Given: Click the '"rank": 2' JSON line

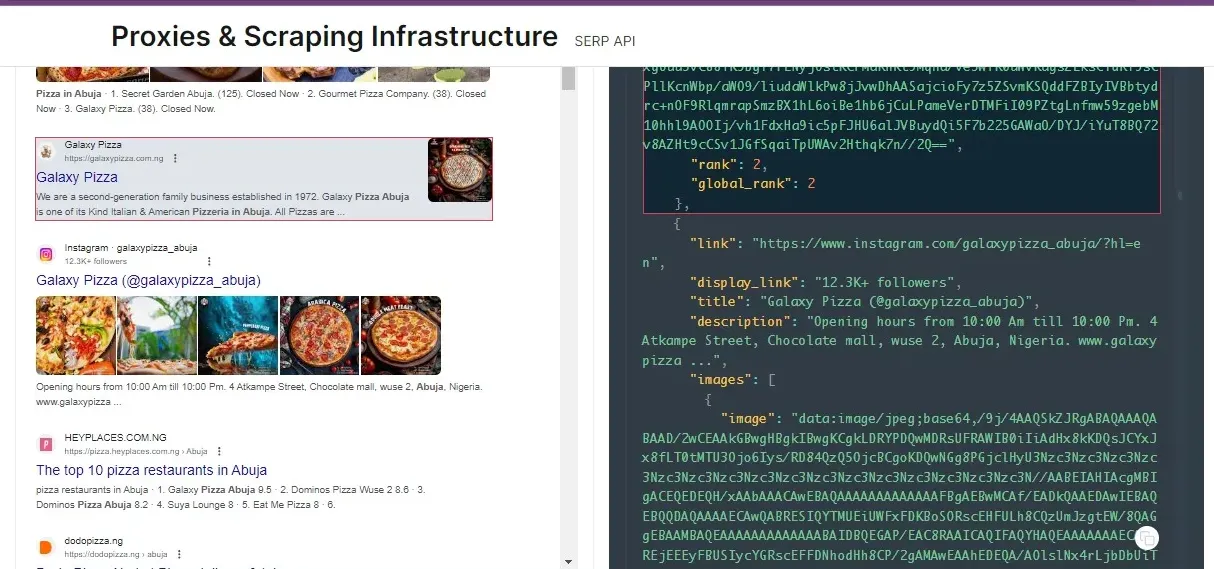Looking at the screenshot, I should [728, 164].
